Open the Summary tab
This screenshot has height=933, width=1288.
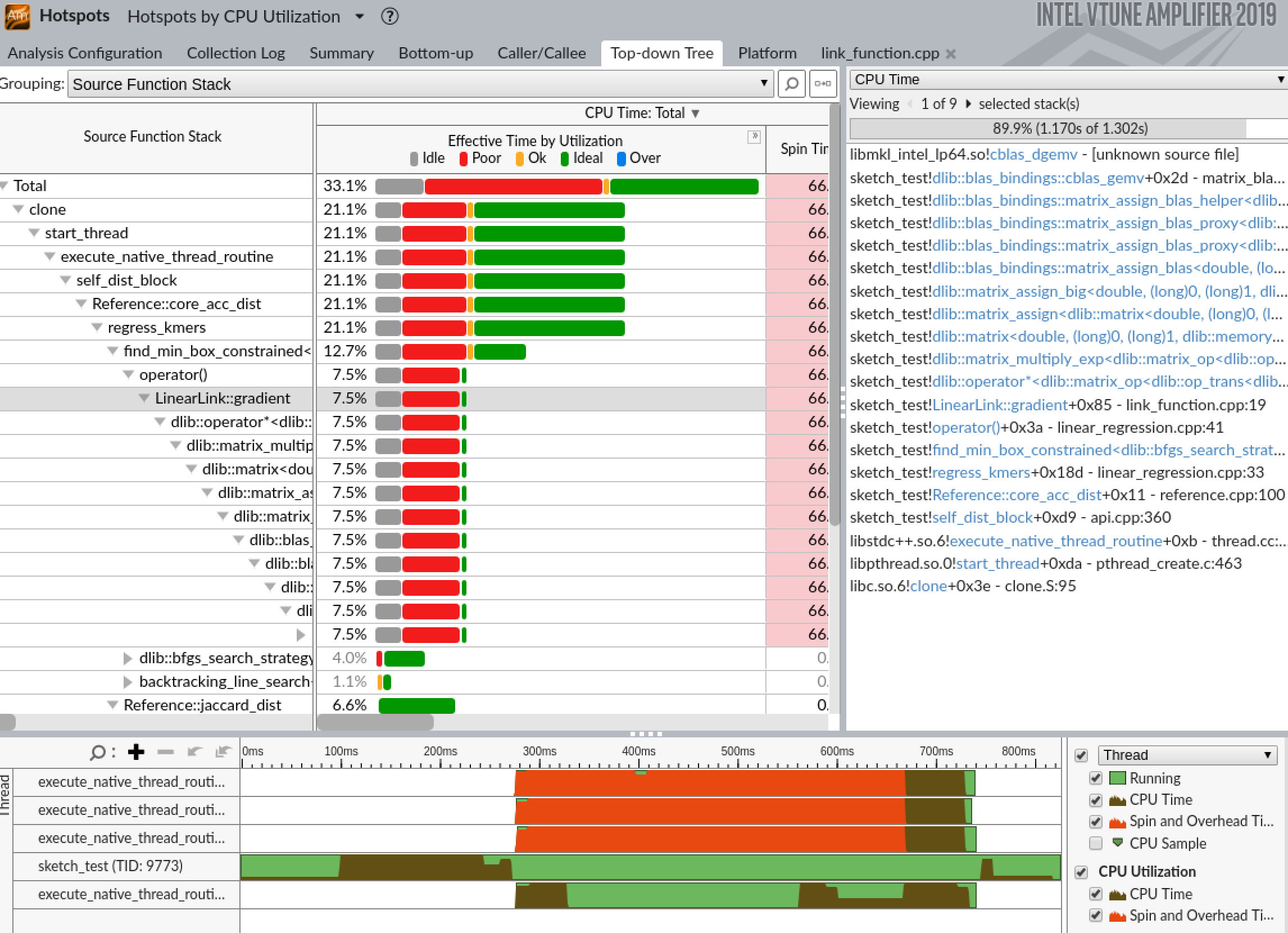341,53
